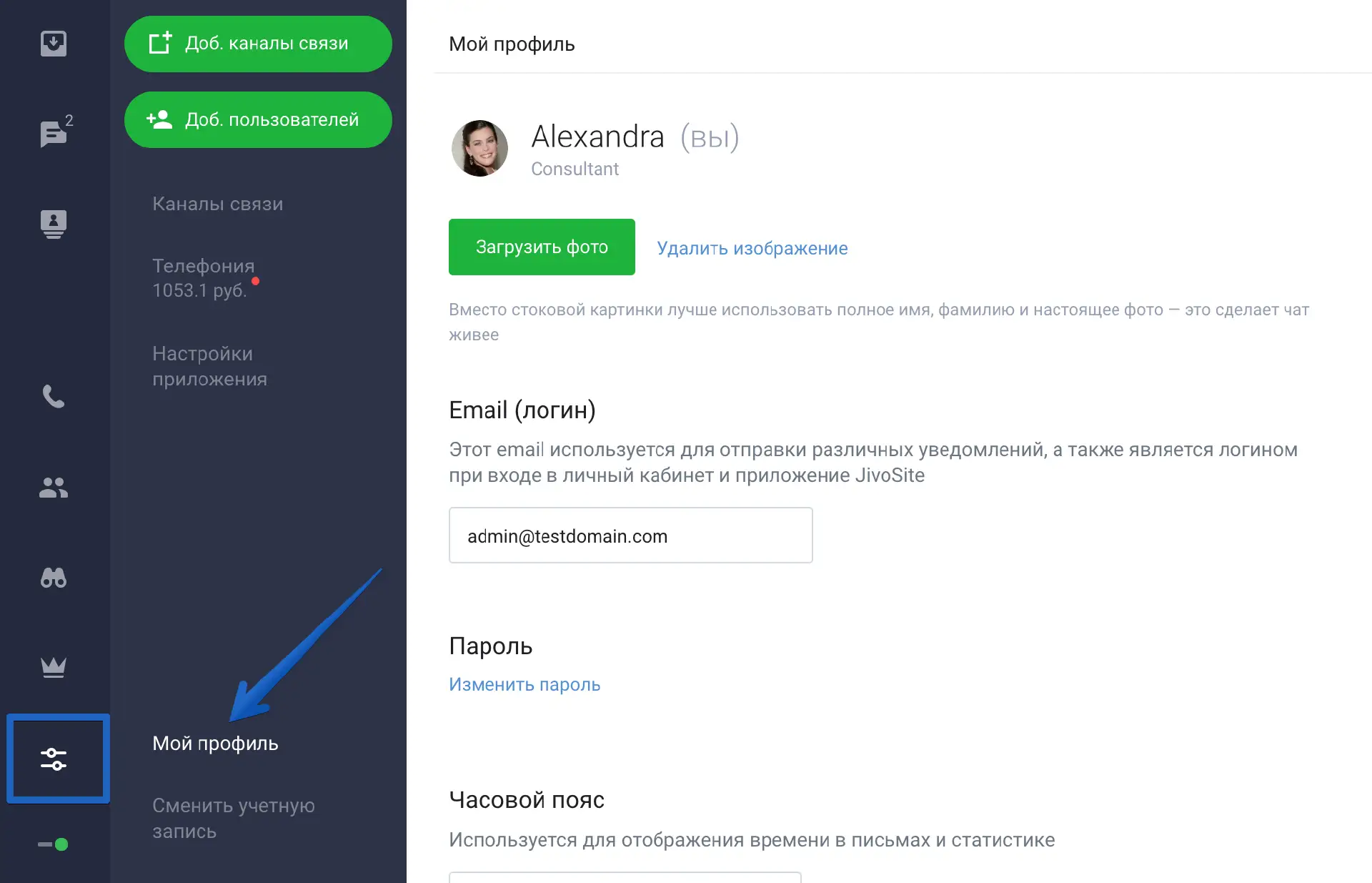This screenshot has height=883, width=1372.
Task: Open Телефония menu item
Action: click(x=203, y=277)
